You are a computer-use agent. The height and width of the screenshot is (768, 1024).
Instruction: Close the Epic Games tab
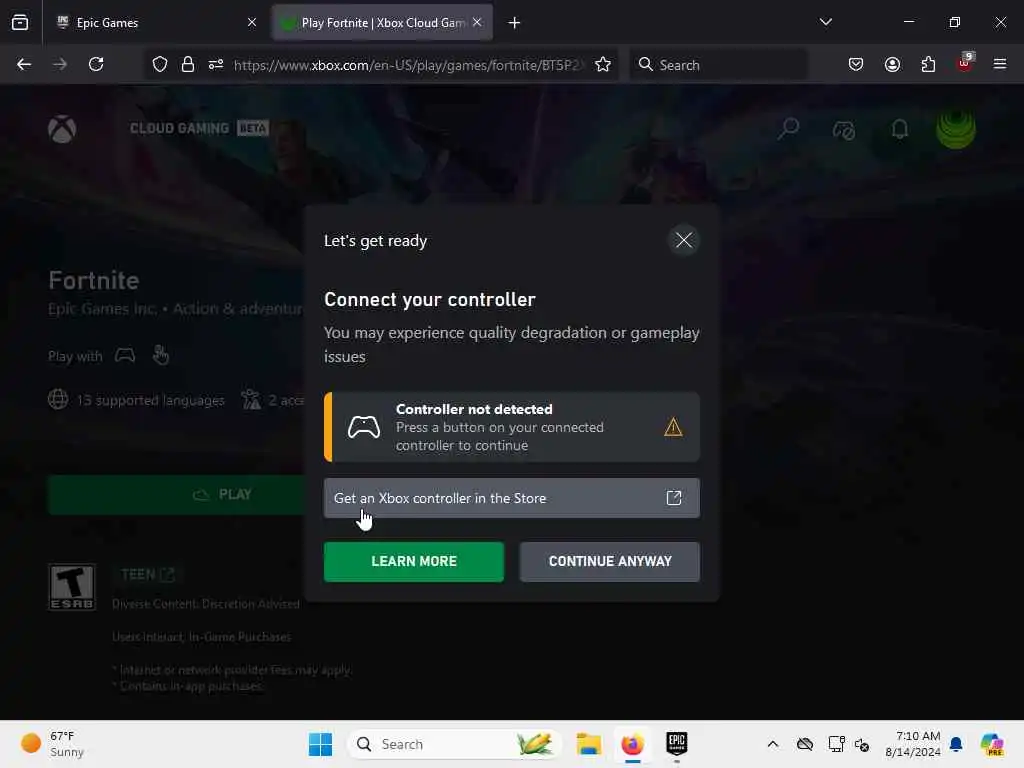[252, 23]
